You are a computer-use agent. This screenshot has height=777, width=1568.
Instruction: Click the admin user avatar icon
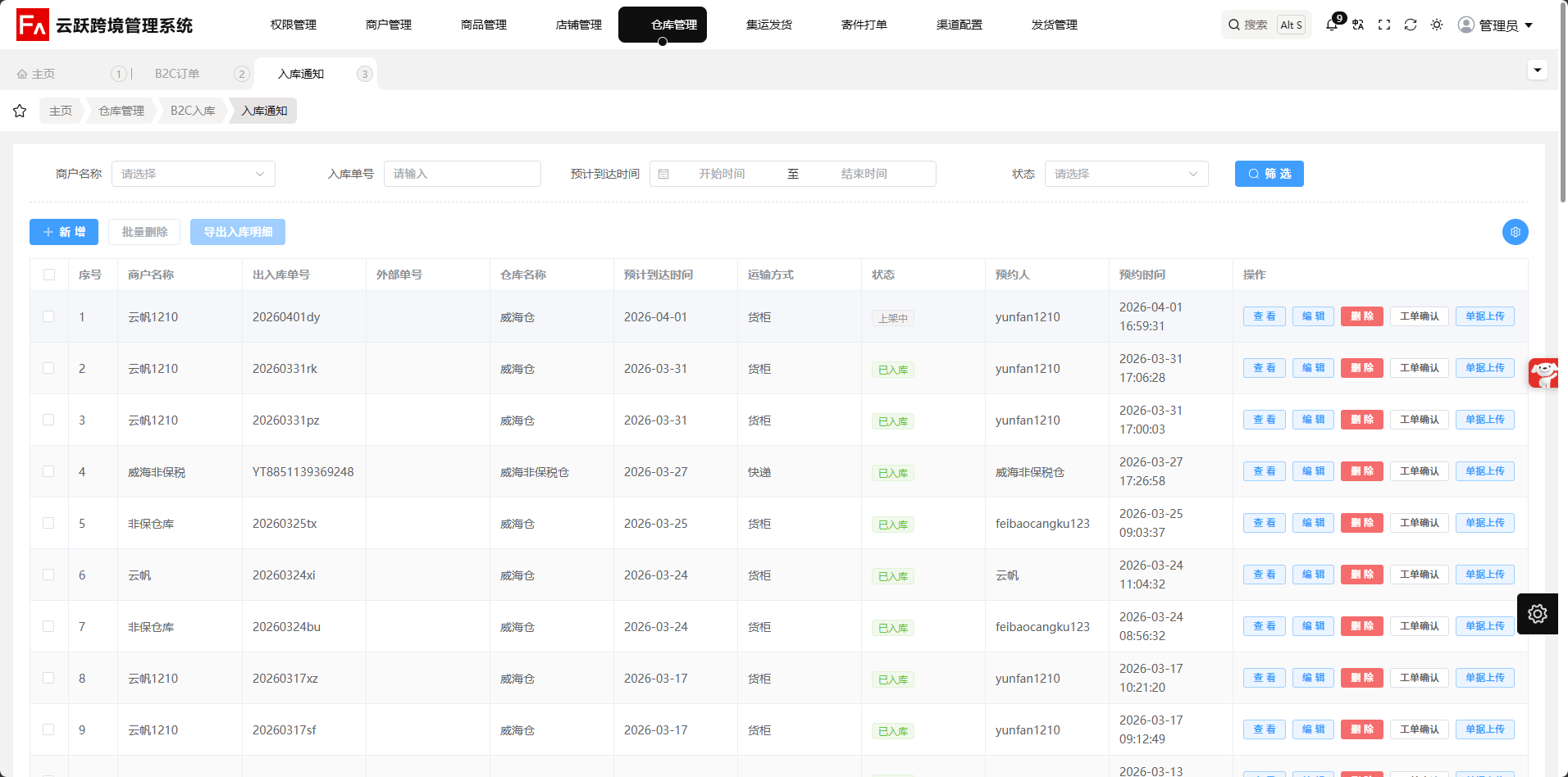pos(1466,25)
